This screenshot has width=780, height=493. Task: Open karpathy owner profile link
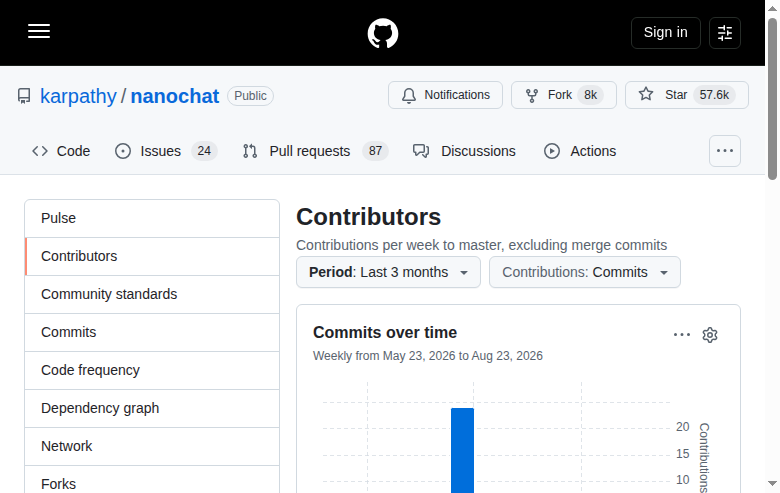[78, 96]
